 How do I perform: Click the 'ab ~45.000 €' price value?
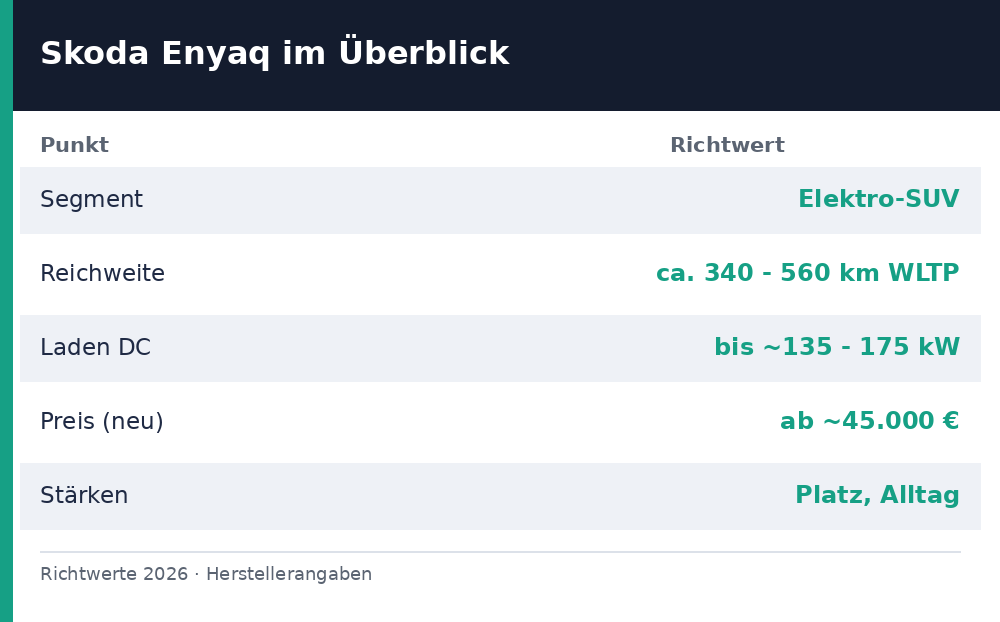(869, 421)
